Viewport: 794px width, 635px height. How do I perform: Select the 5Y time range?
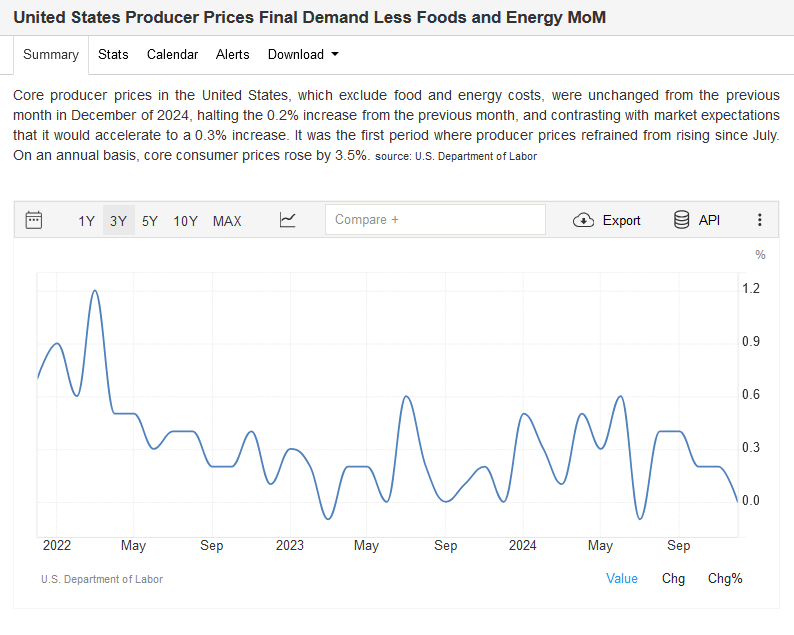pyautogui.click(x=150, y=221)
